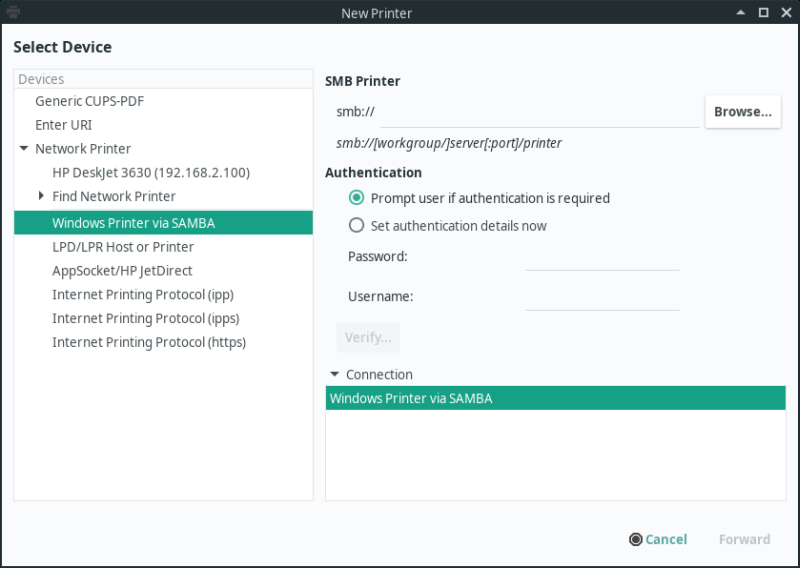Click the Cancel button
The width and height of the screenshot is (800, 568).
coord(658,539)
